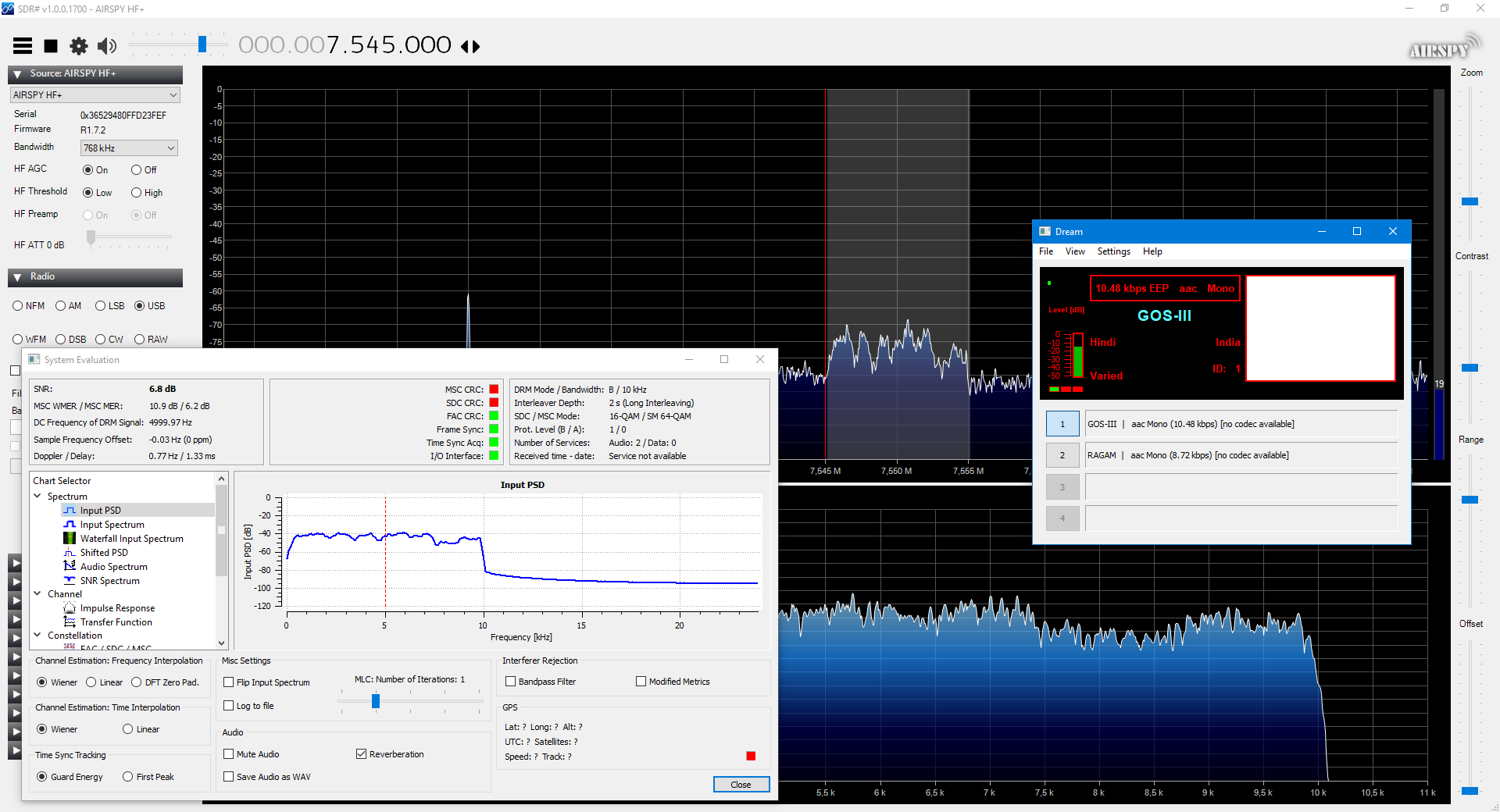Select LSB demodulation mode

pyautogui.click(x=101, y=306)
